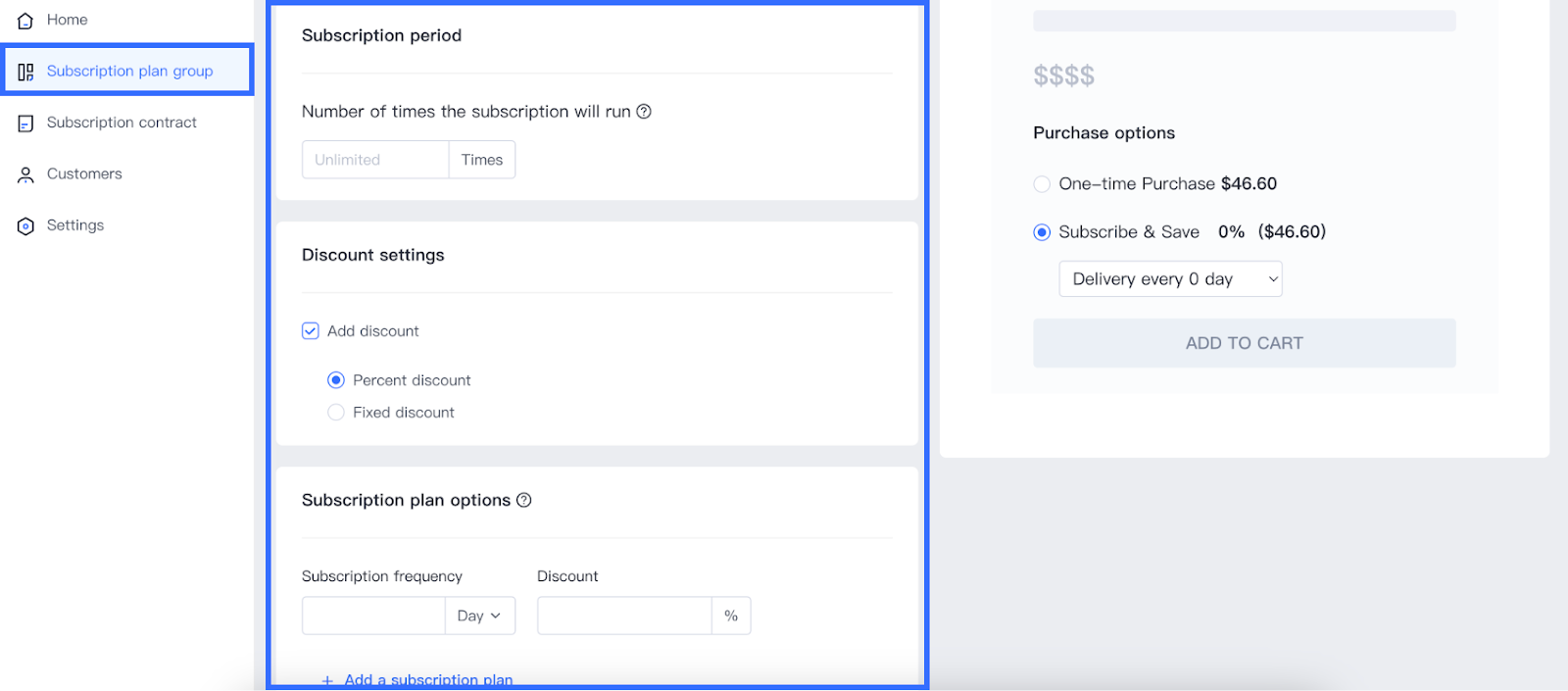Click the ADD TO CART button
This screenshot has width=1568, height=691.
tap(1244, 343)
